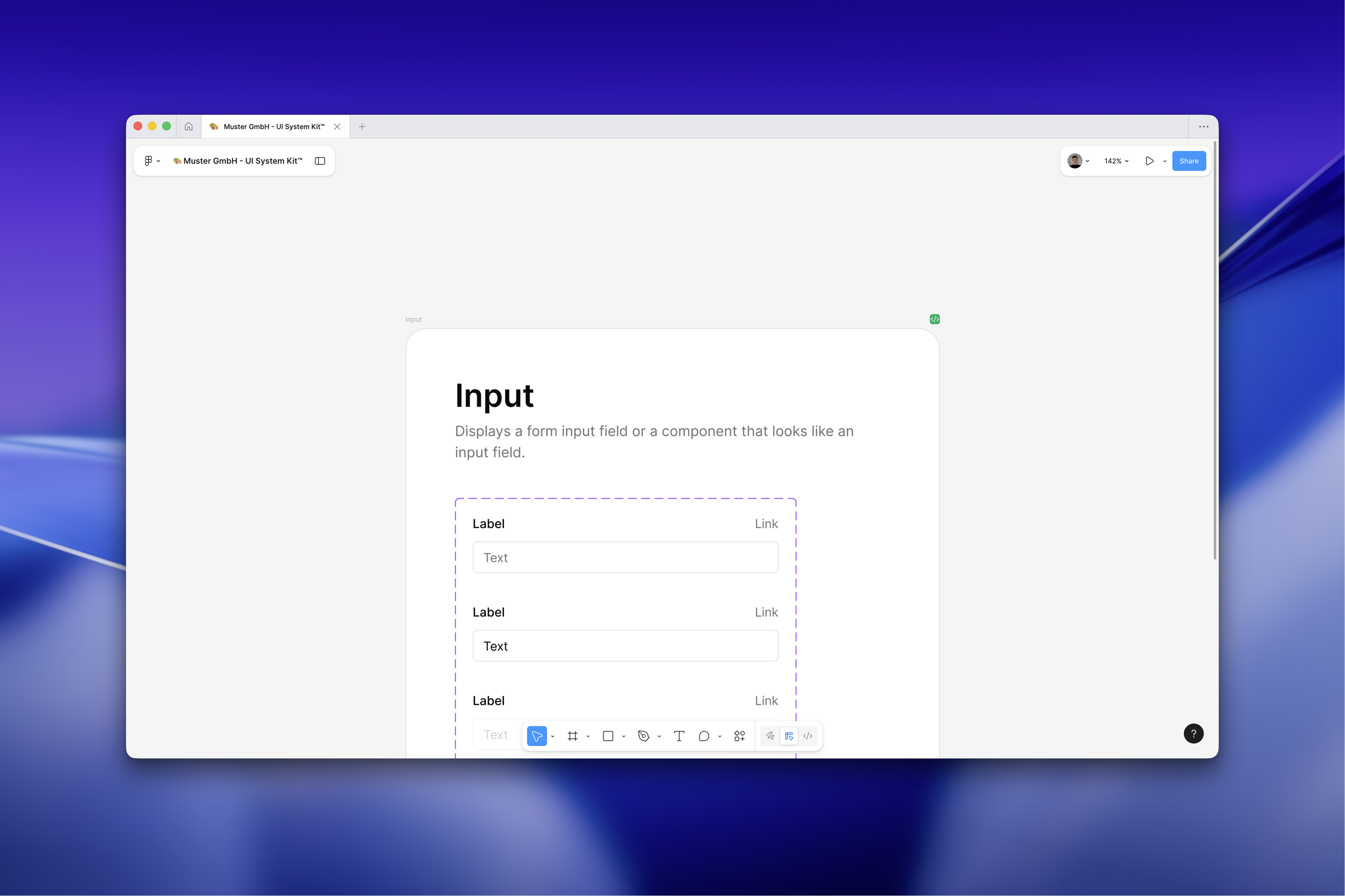The width and height of the screenshot is (1345, 896).
Task: Select the Muster GmbH - UI System Kit tab
Action: point(273,127)
